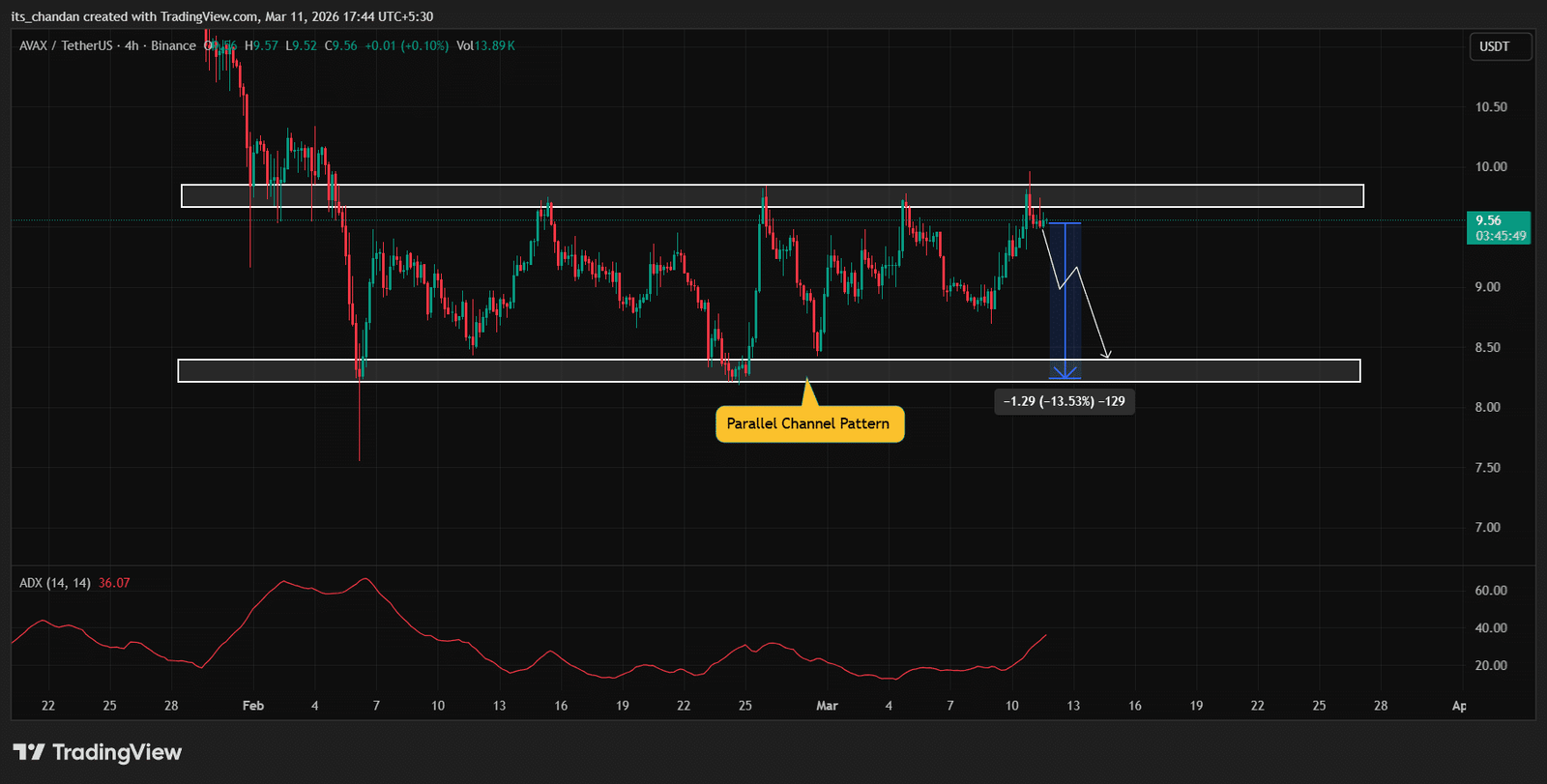
Task: Click the blue downward measurement arrow tip
Action: (1065, 376)
